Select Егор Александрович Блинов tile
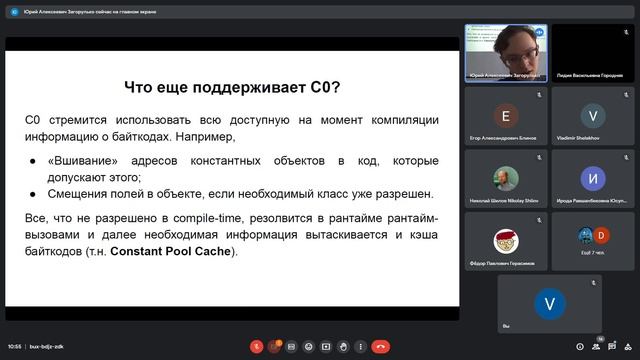Screen dimensions: 640x360 (506, 116)
